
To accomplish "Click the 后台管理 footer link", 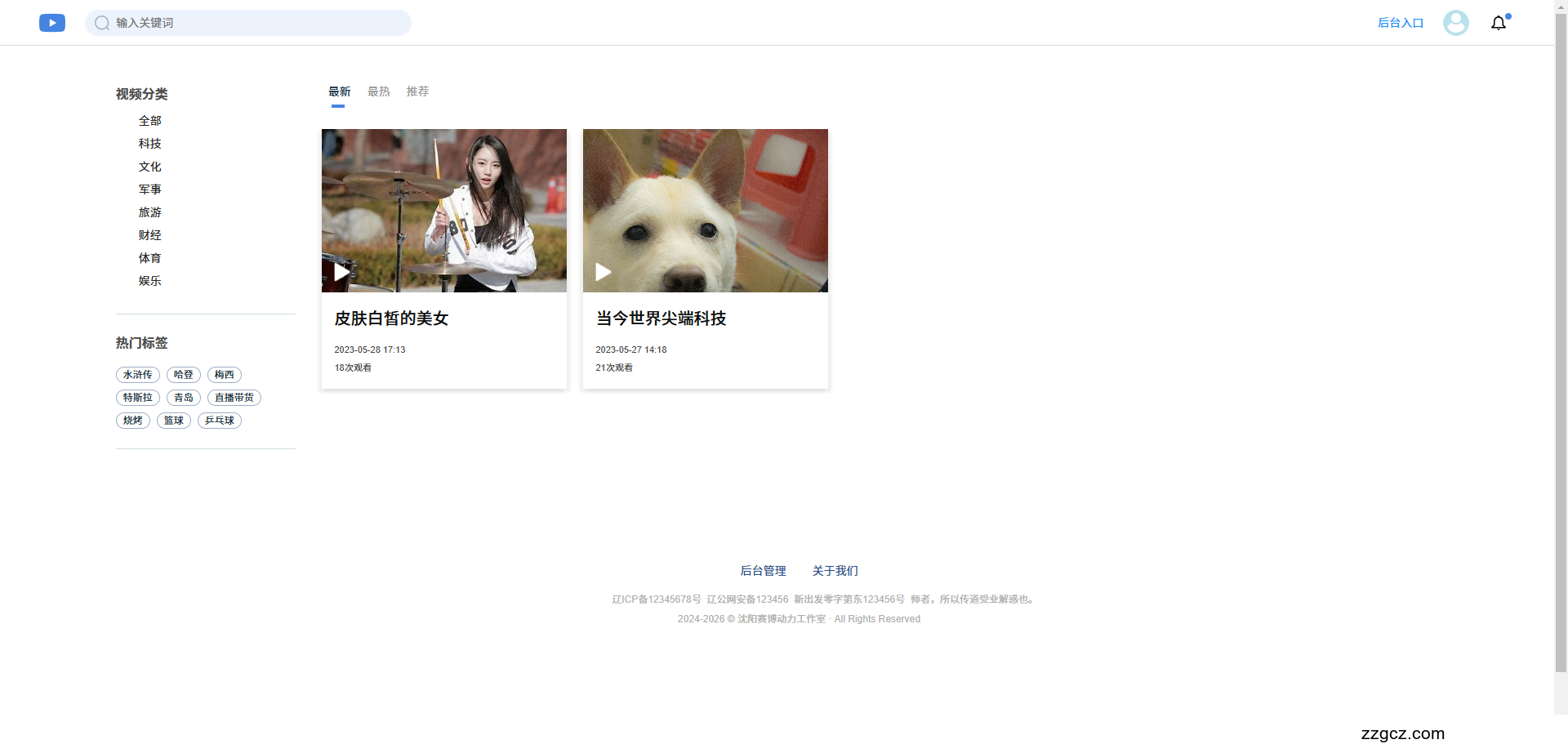I will (x=763, y=570).
